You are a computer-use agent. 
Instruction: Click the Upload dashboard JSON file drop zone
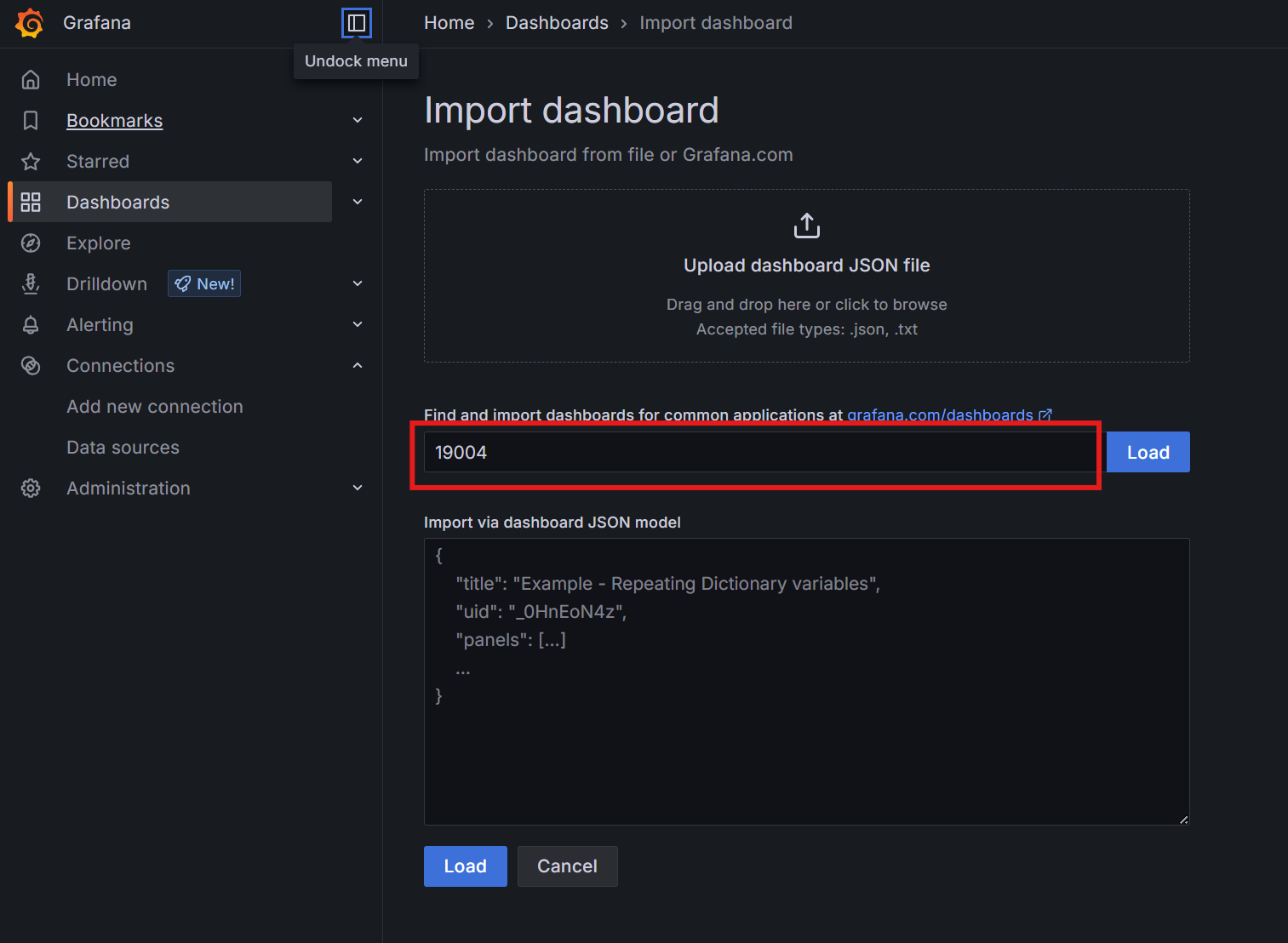click(807, 276)
